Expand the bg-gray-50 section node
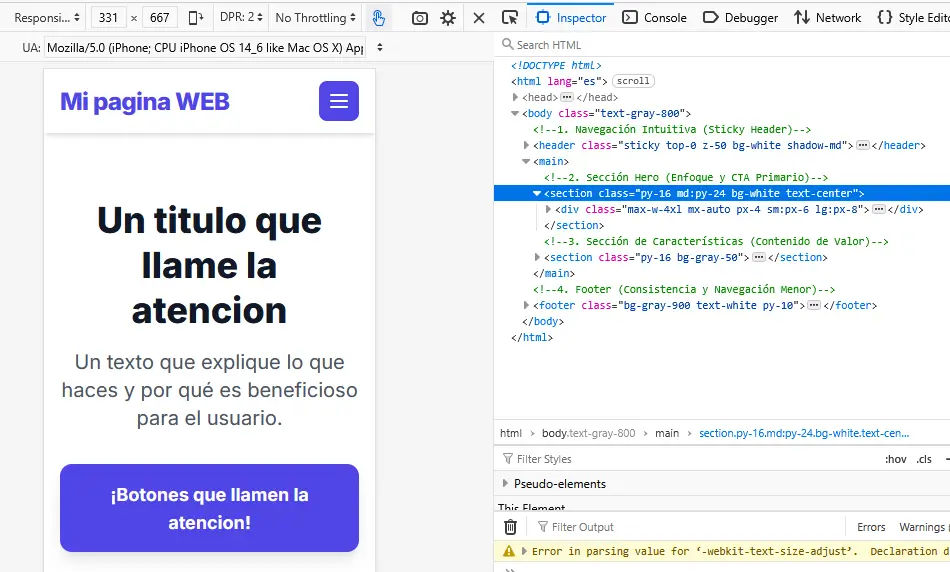 coord(537,257)
